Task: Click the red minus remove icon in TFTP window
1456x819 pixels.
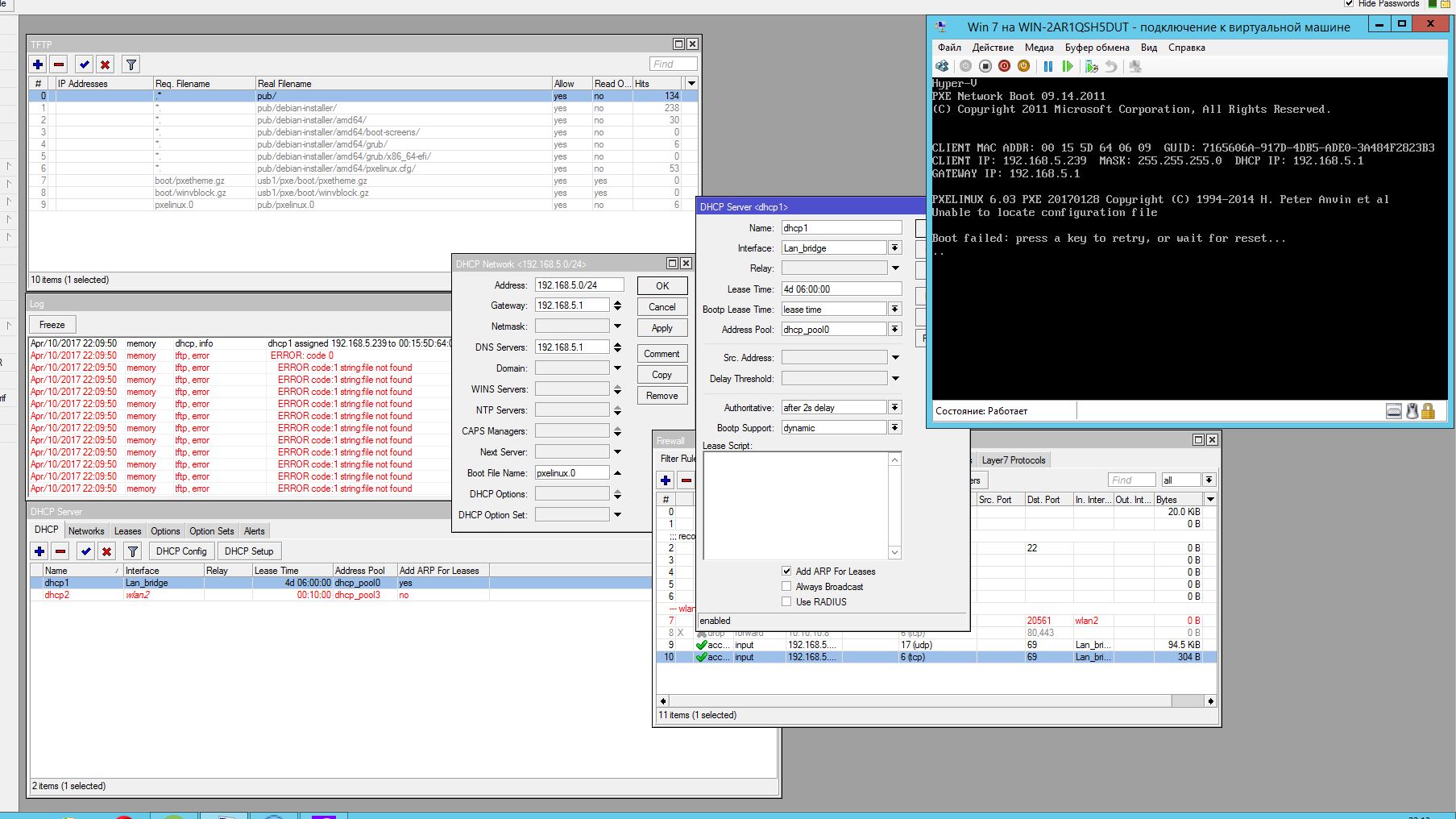Action: point(59,64)
